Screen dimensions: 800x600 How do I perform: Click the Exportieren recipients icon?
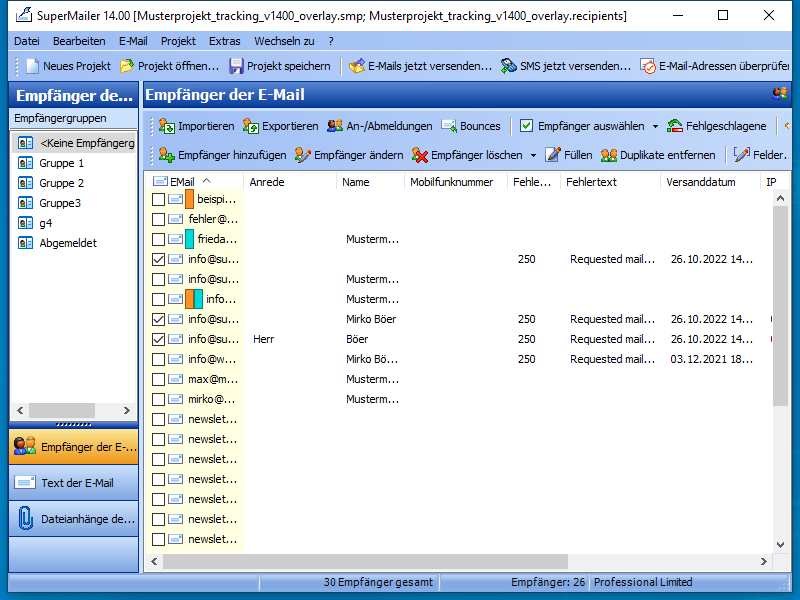point(280,126)
